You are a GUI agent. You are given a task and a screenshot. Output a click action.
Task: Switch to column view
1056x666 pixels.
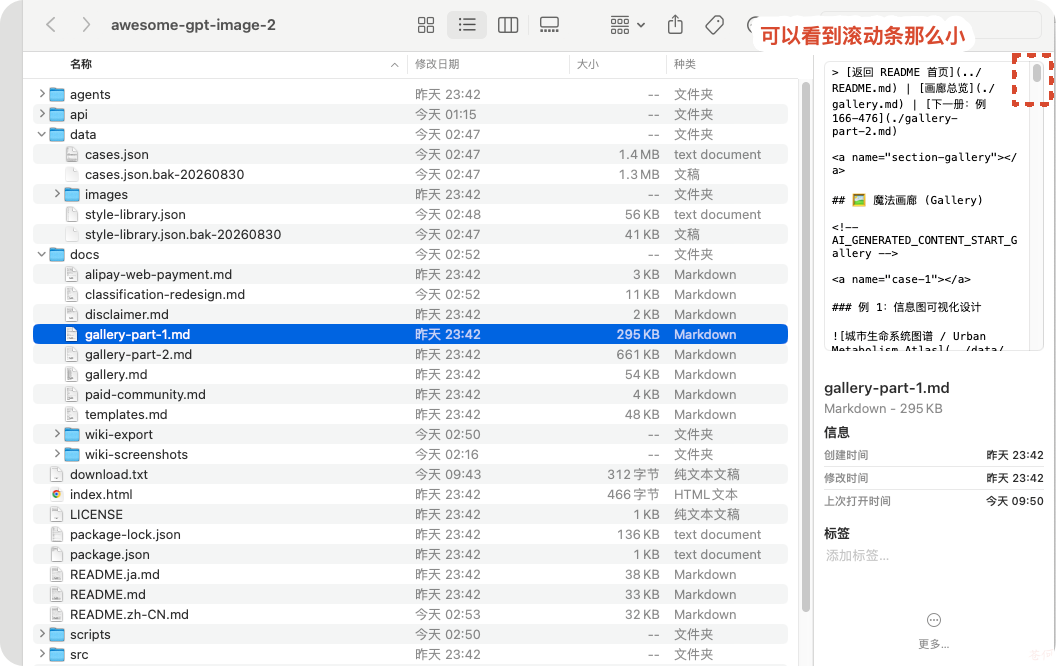pos(508,26)
